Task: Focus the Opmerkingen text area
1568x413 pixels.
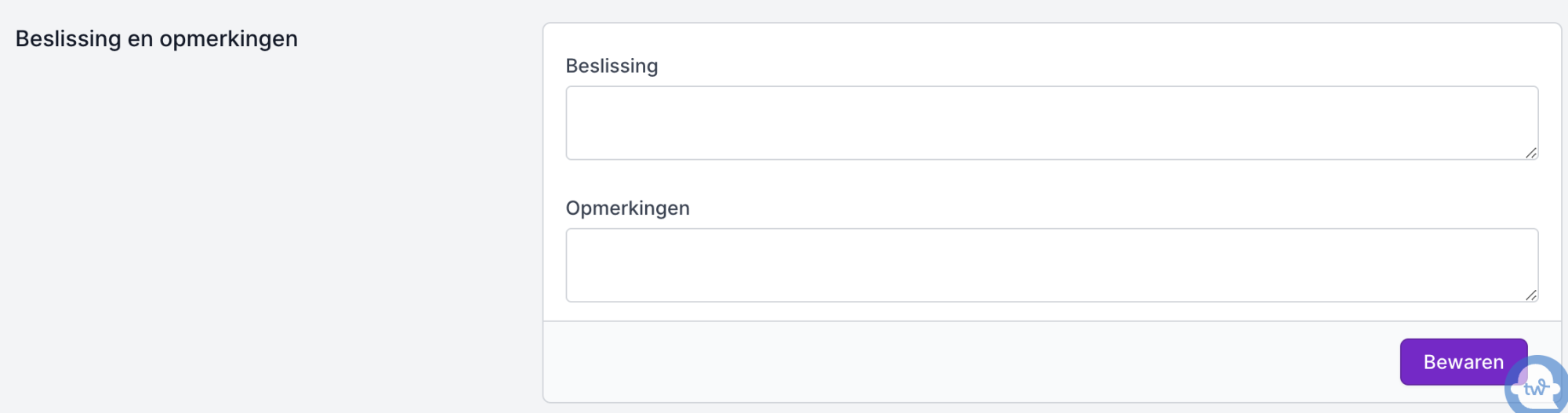Action: click(x=1051, y=265)
